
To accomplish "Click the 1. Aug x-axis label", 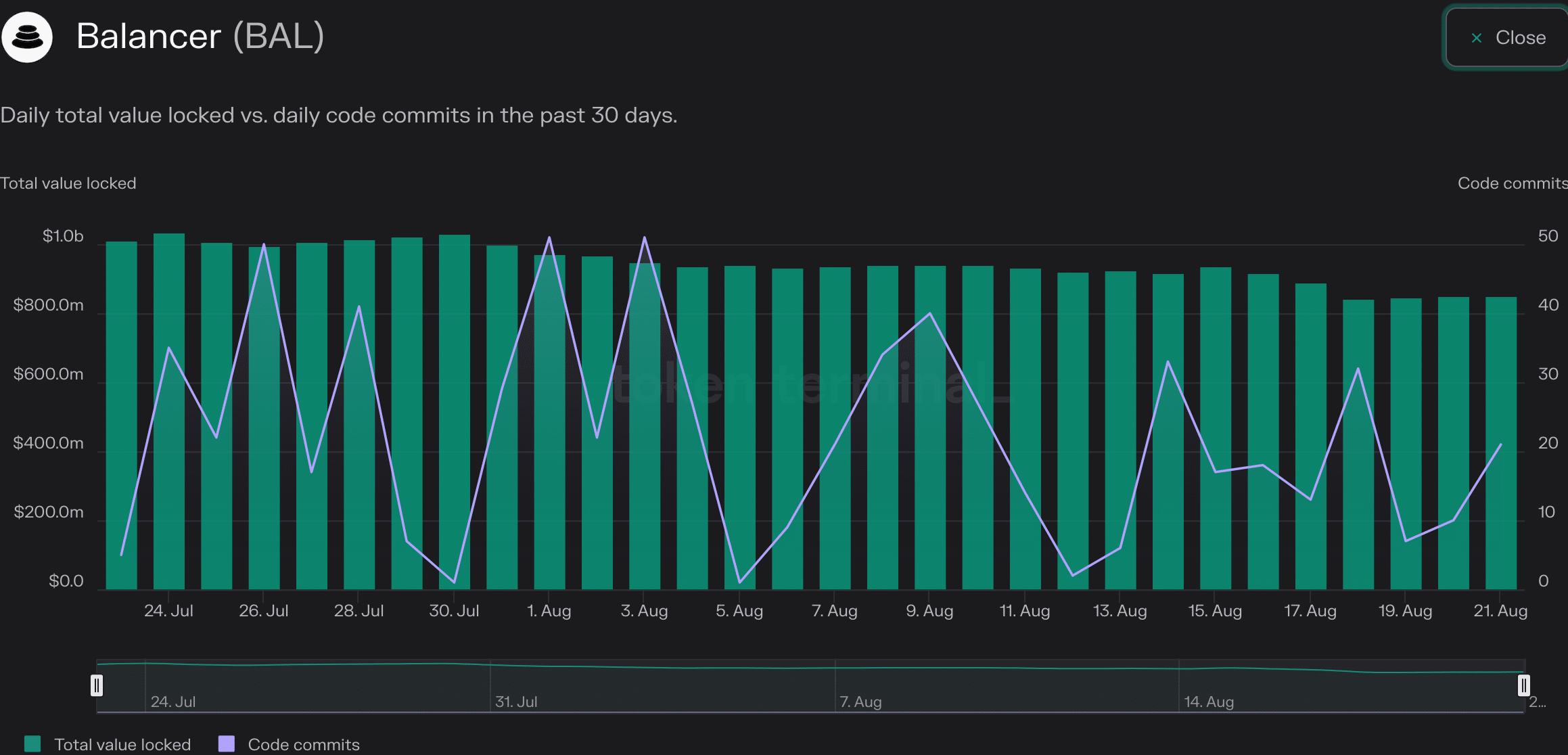I will point(549,611).
